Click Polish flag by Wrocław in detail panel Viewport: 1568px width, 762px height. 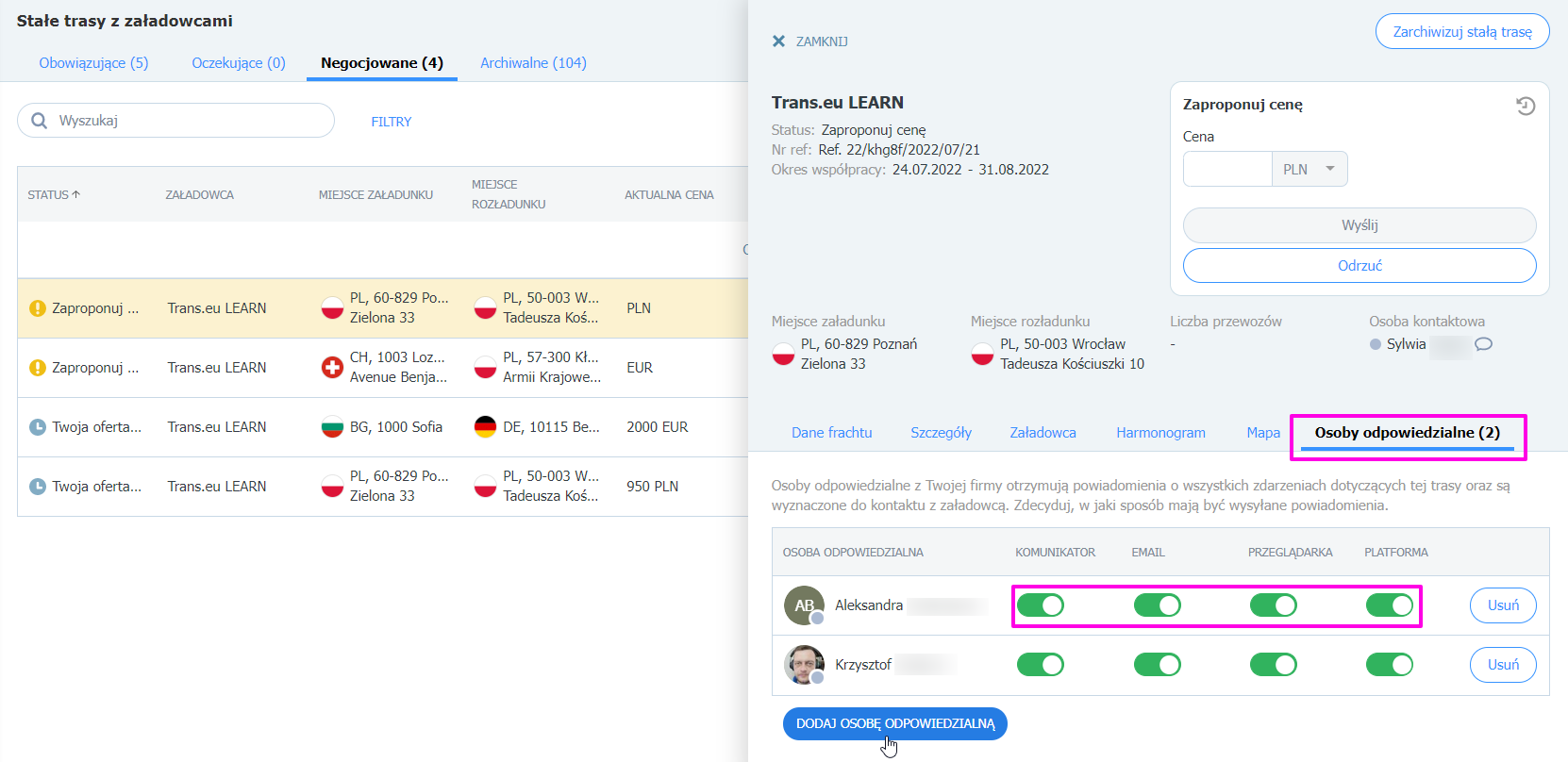[982, 355]
